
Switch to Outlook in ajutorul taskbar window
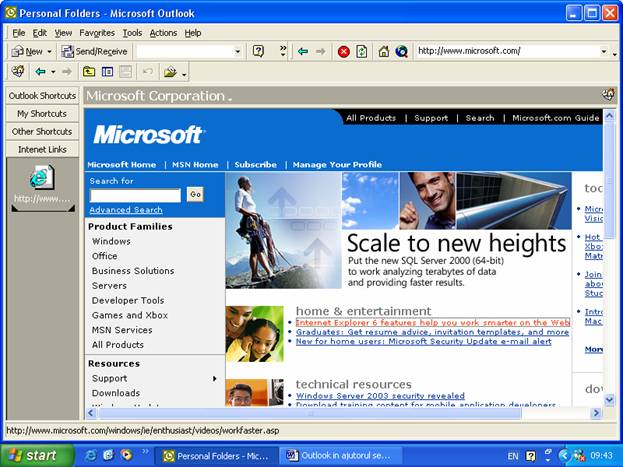click(x=340, y=455)
